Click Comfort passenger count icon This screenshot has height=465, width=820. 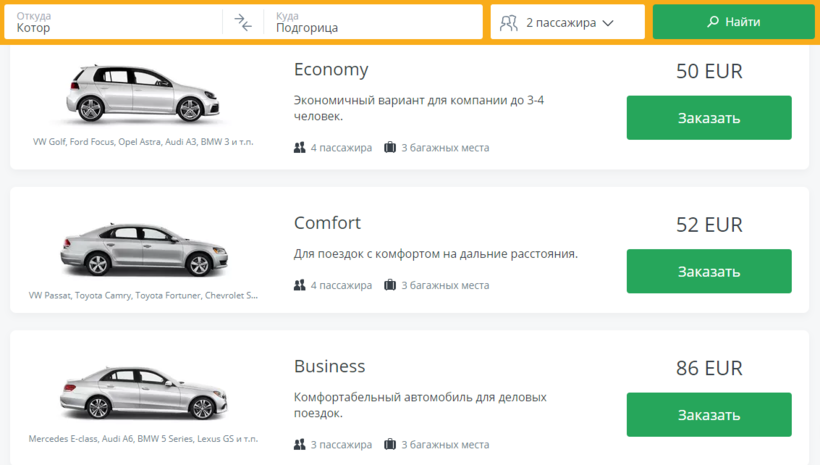pos(300,285)
